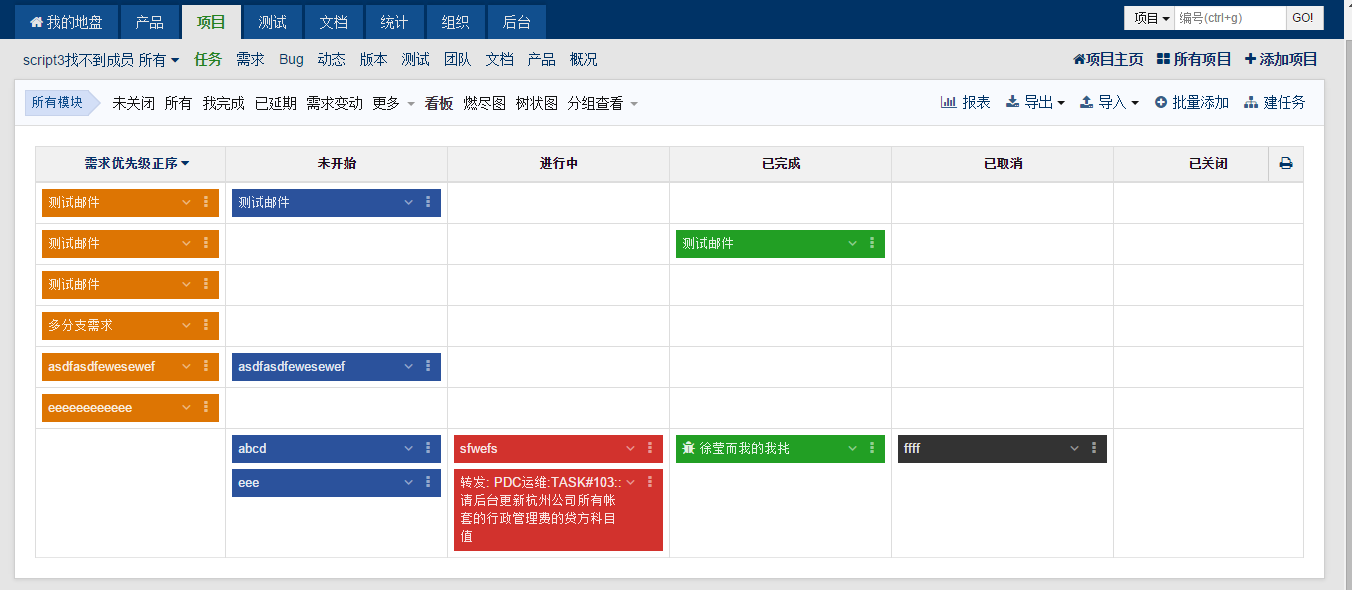The image size is (1352, 590).
Task: Click the 批量添加 plus icon
Action: (1161, 102)
